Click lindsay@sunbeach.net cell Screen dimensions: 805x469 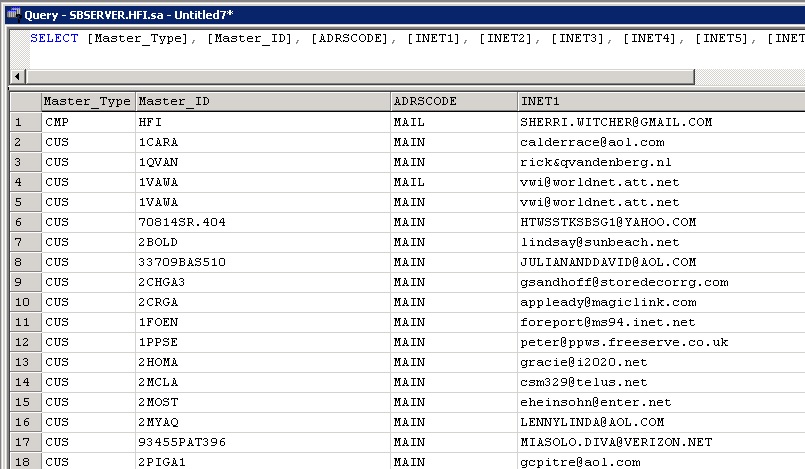pos(661,242)
